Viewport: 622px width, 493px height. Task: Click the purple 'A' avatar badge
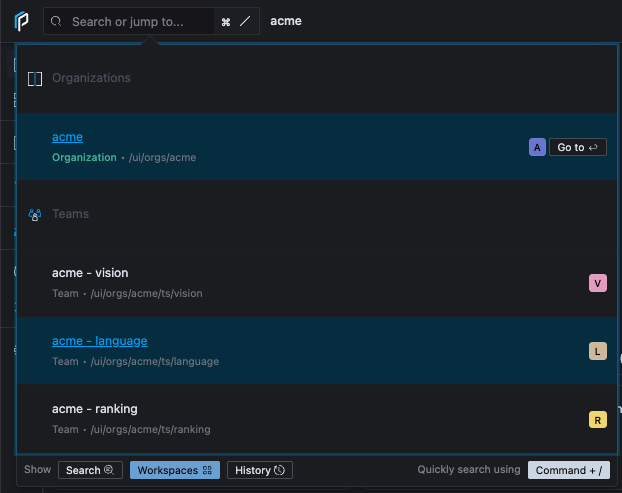537,147
